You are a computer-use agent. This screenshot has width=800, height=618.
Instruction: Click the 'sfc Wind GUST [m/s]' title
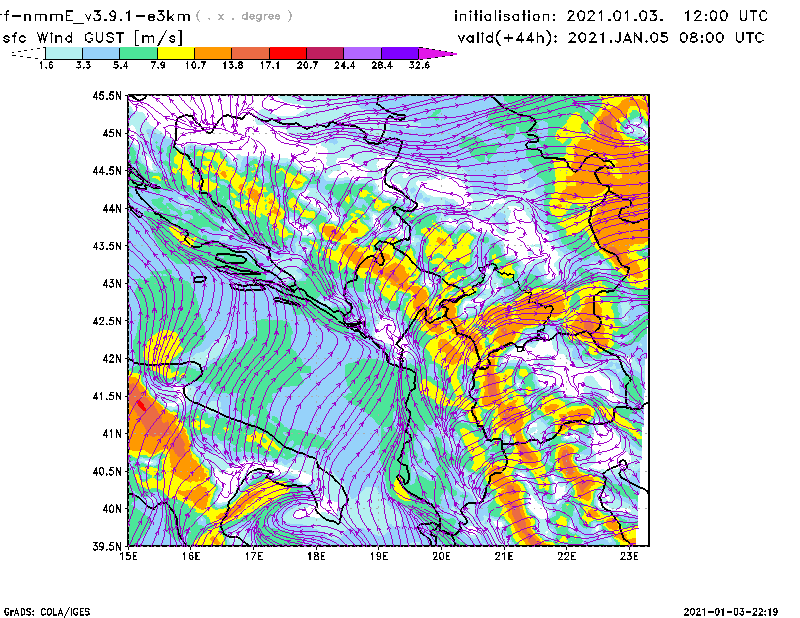coord(92,38)
